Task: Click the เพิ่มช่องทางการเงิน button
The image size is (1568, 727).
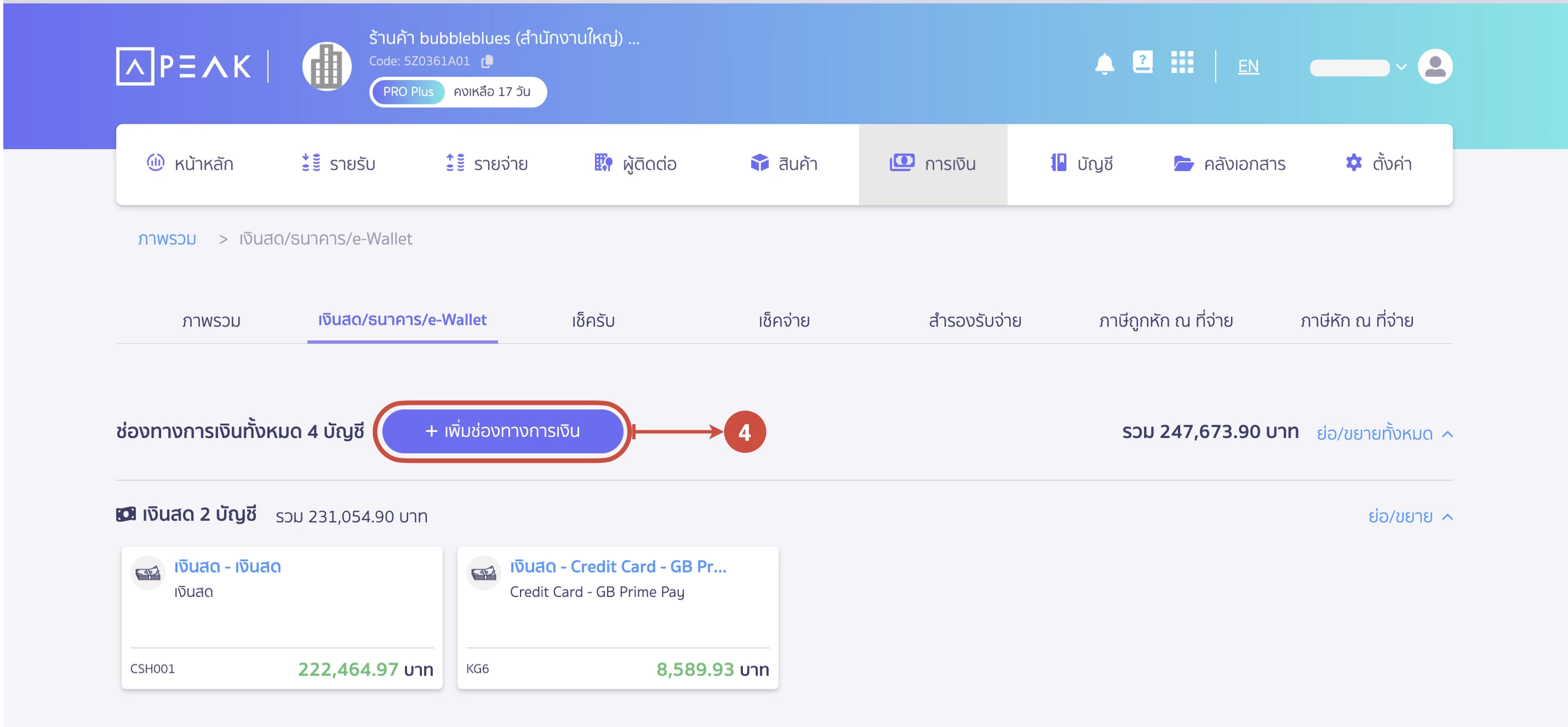Action: 502,431
